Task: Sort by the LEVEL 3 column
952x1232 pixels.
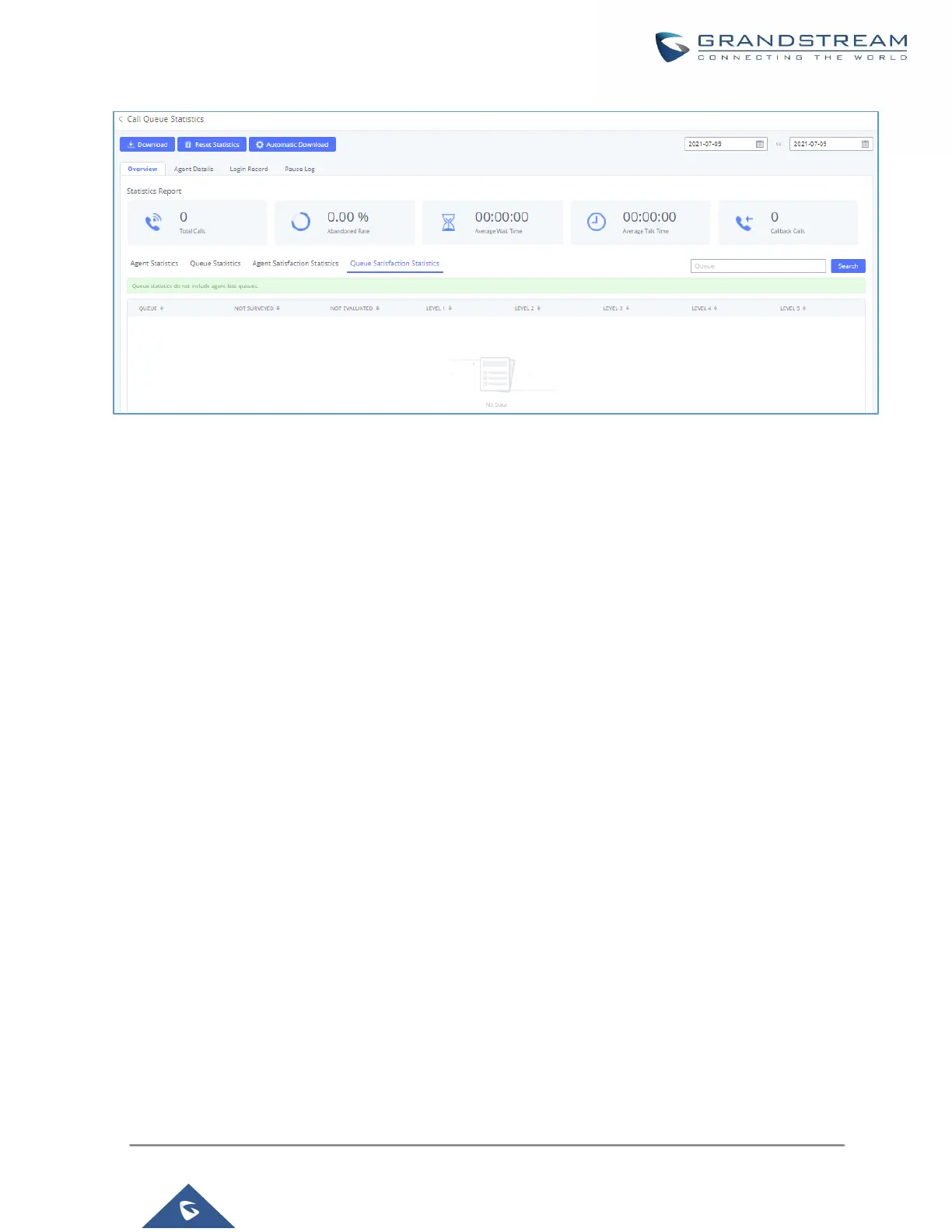Action: pyautogui.click(x=616, y=309)
